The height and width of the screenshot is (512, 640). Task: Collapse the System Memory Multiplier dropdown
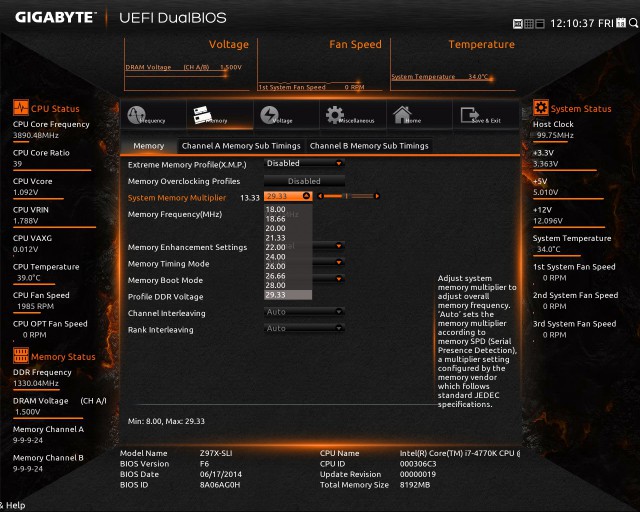coord(306,196)
